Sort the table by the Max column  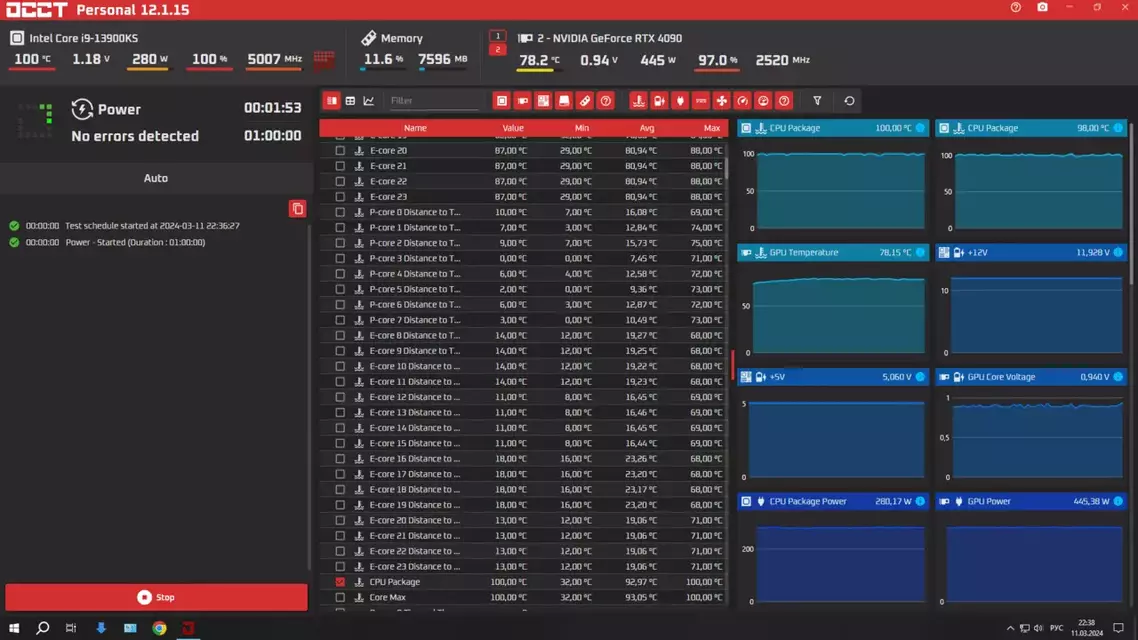click(x=712, y=128)
